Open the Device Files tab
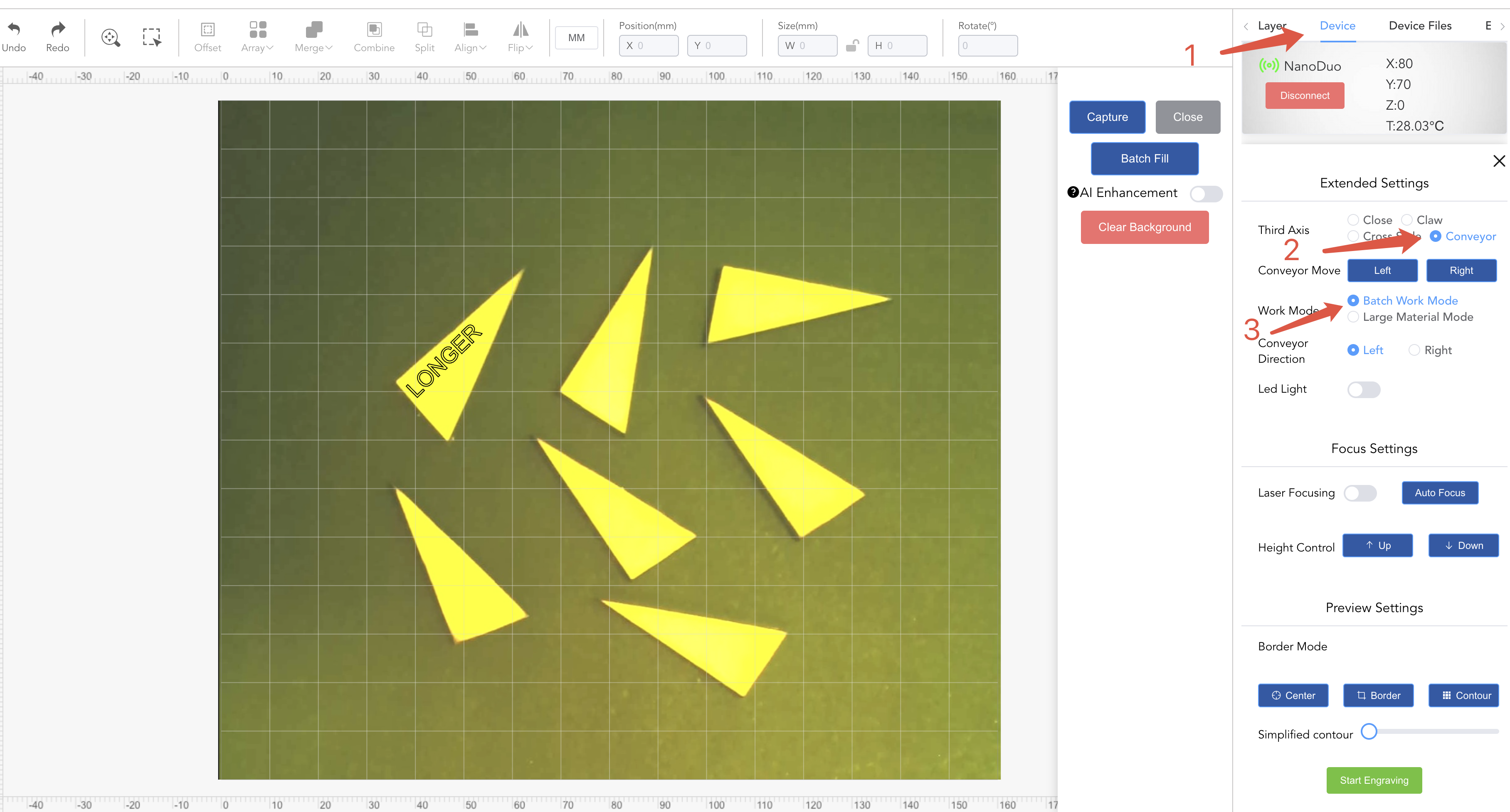Screen dimensions: 1510x812 pos(1420,26)
